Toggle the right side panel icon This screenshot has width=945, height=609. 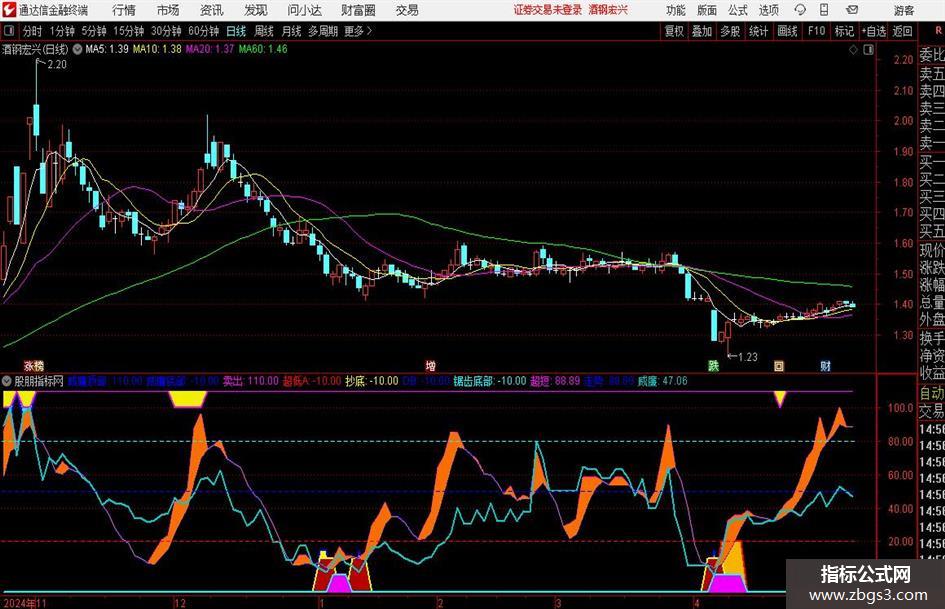pos(868,50)
